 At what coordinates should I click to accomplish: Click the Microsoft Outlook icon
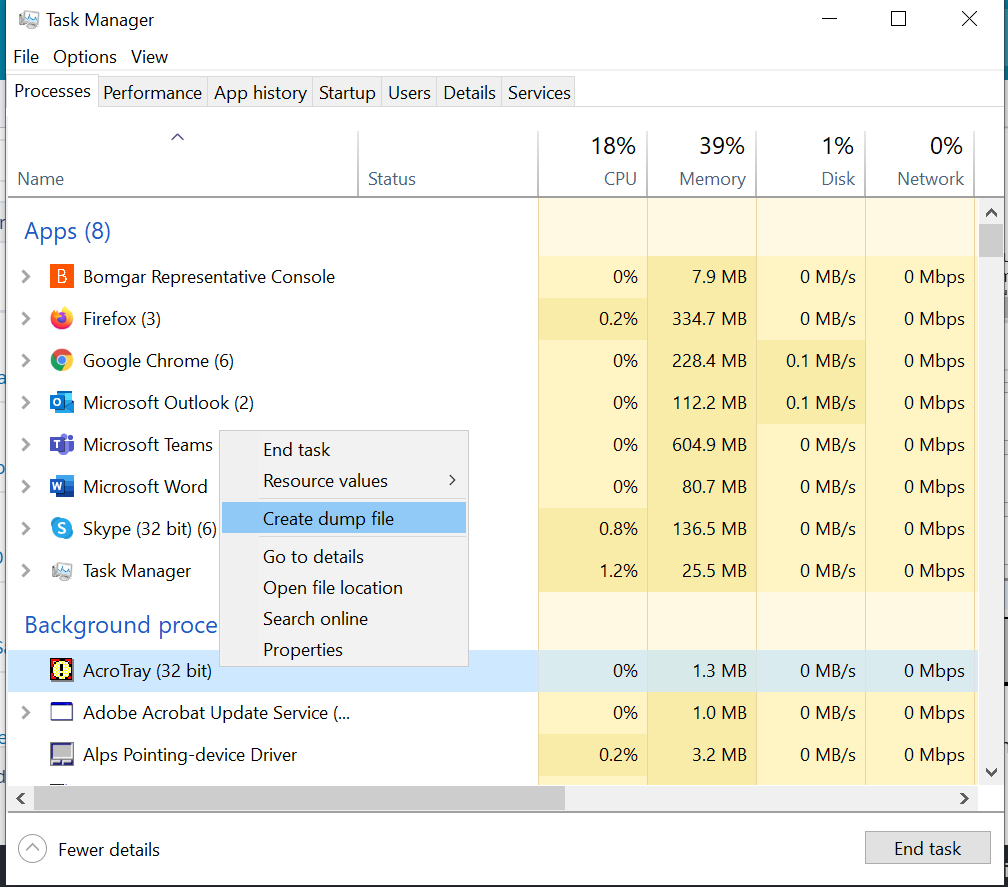[62, 403]
